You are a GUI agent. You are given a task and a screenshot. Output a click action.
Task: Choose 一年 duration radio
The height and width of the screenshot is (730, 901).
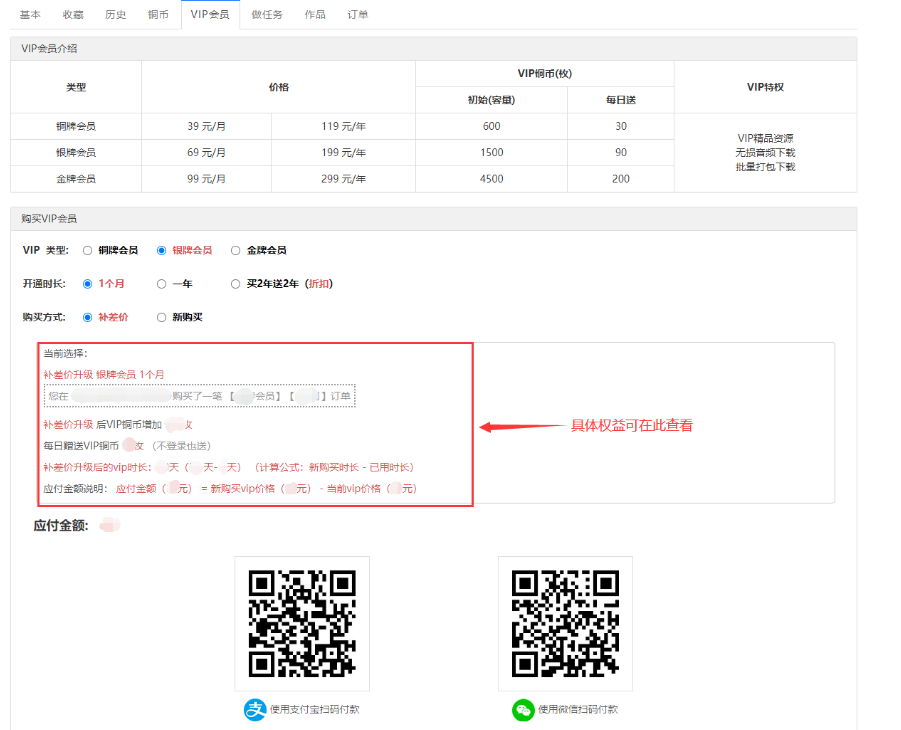[161, 284]
